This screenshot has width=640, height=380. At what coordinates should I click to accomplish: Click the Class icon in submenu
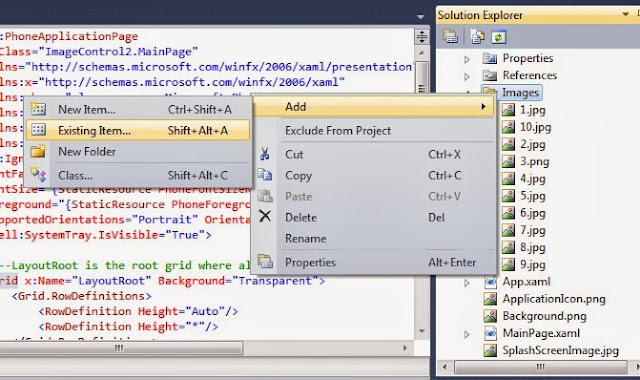pyautogui.click(x=38, y=175)
